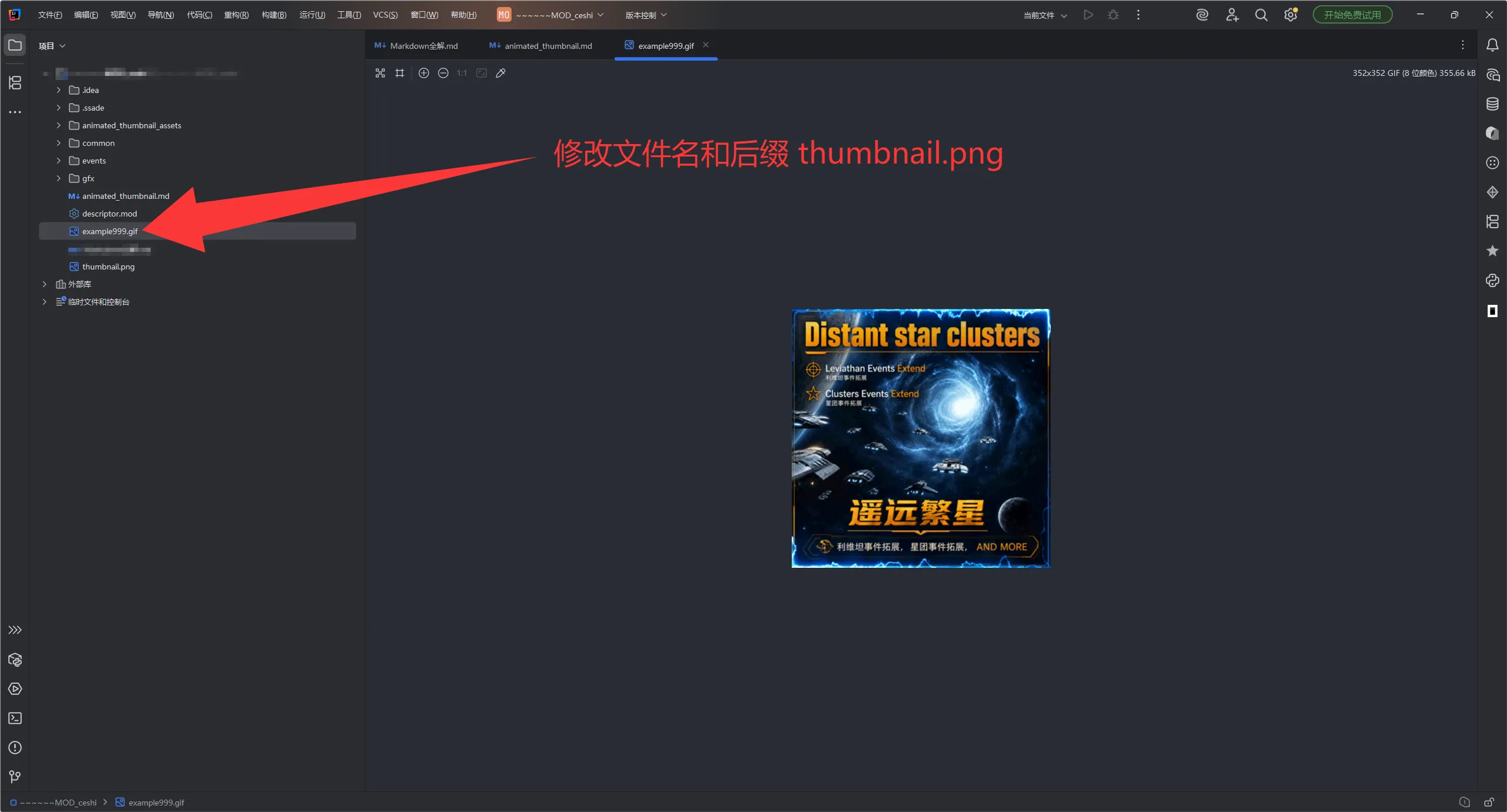Show more tool windows via ellipsis icon

click(15, 112)
